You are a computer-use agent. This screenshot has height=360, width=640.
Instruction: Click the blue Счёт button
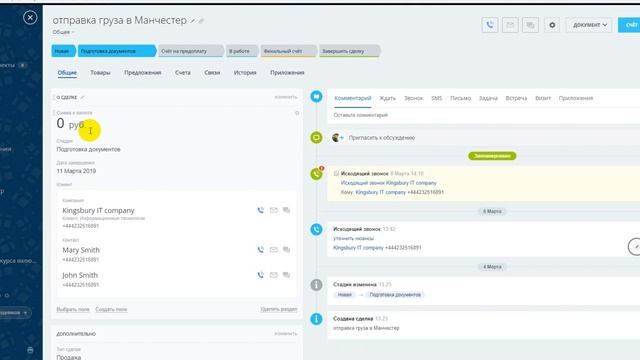coord(629,25)
